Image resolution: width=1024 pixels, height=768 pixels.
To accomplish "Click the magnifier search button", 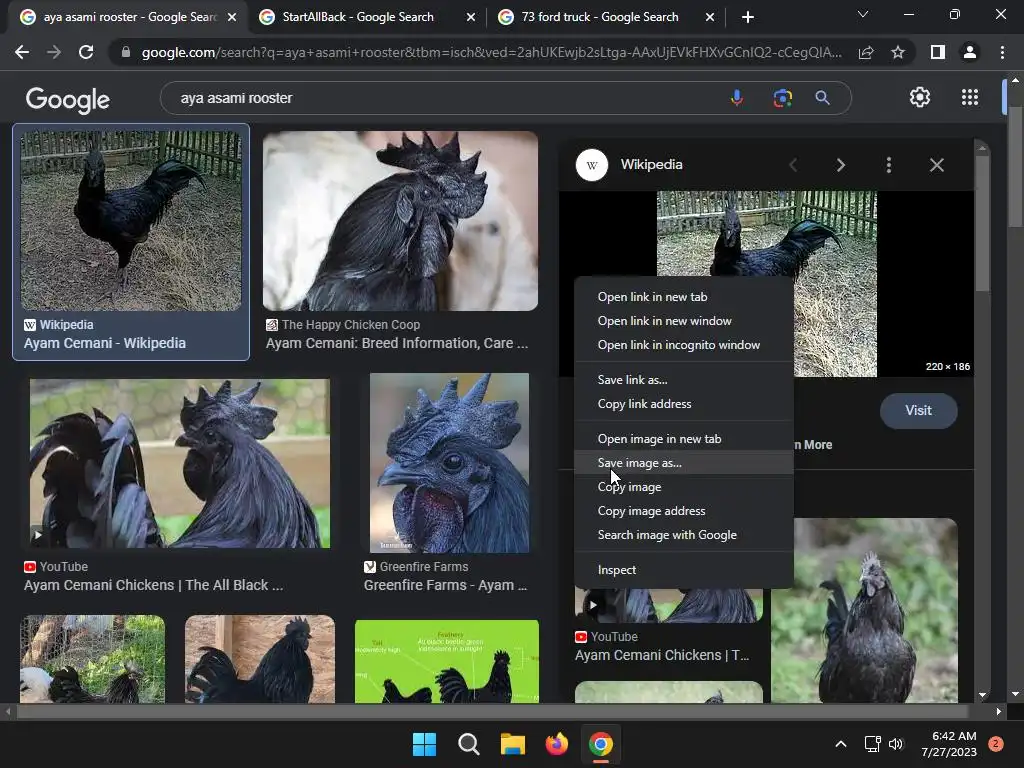I will click(823, 98).
